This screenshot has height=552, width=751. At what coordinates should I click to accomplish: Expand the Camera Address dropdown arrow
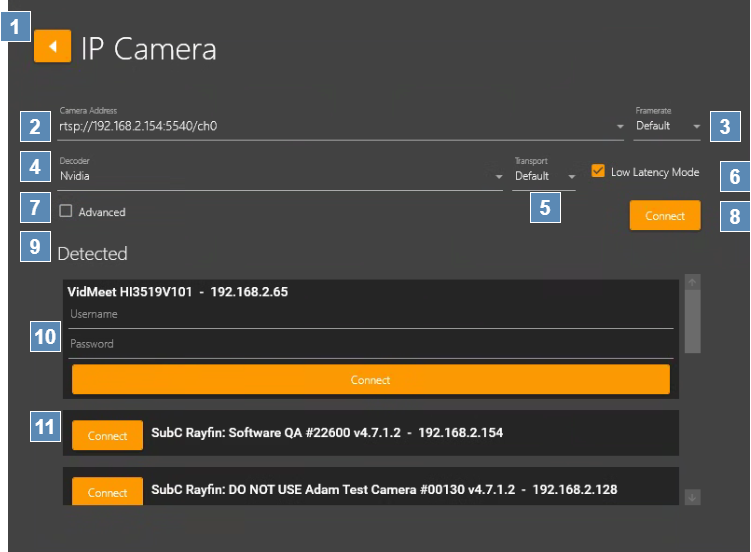tap(621, 127)
